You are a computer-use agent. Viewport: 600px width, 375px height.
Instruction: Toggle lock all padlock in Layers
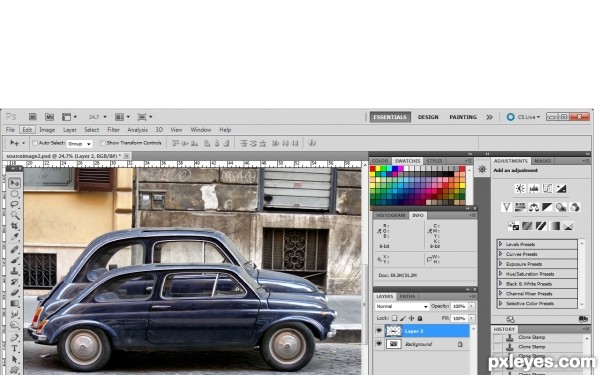(420, 318)
